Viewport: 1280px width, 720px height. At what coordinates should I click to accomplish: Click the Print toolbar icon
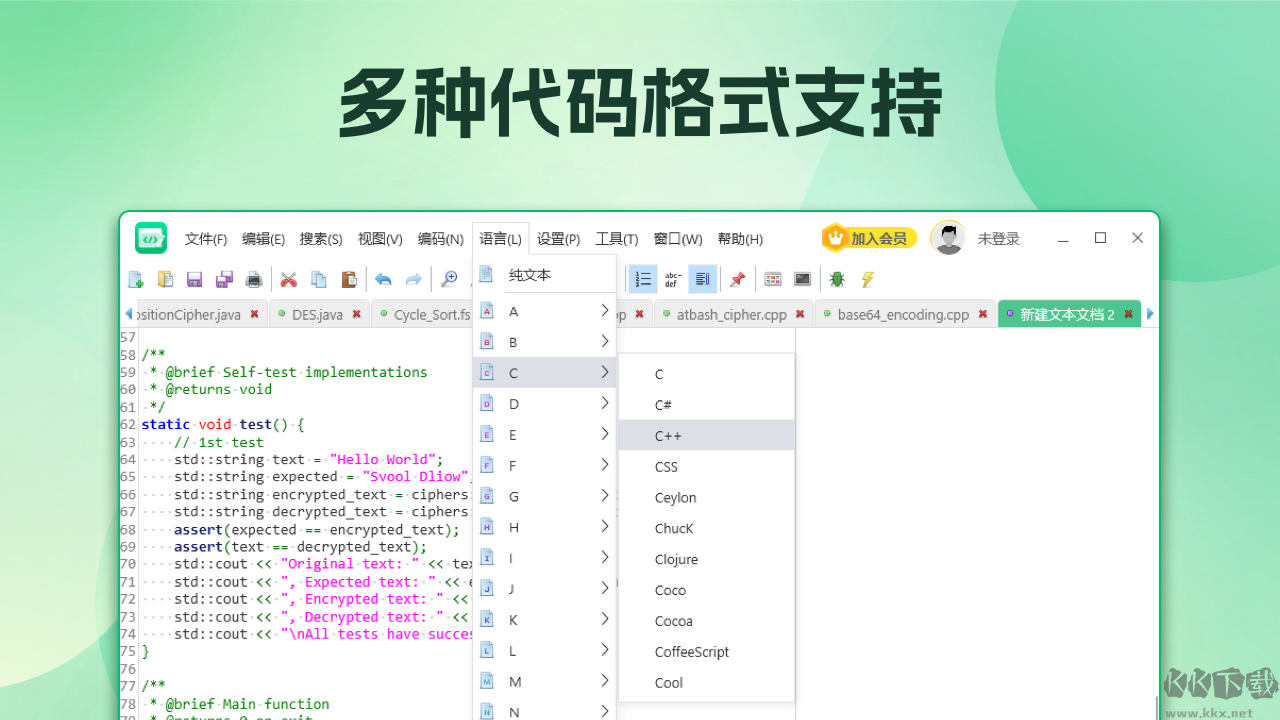[254, 279]
